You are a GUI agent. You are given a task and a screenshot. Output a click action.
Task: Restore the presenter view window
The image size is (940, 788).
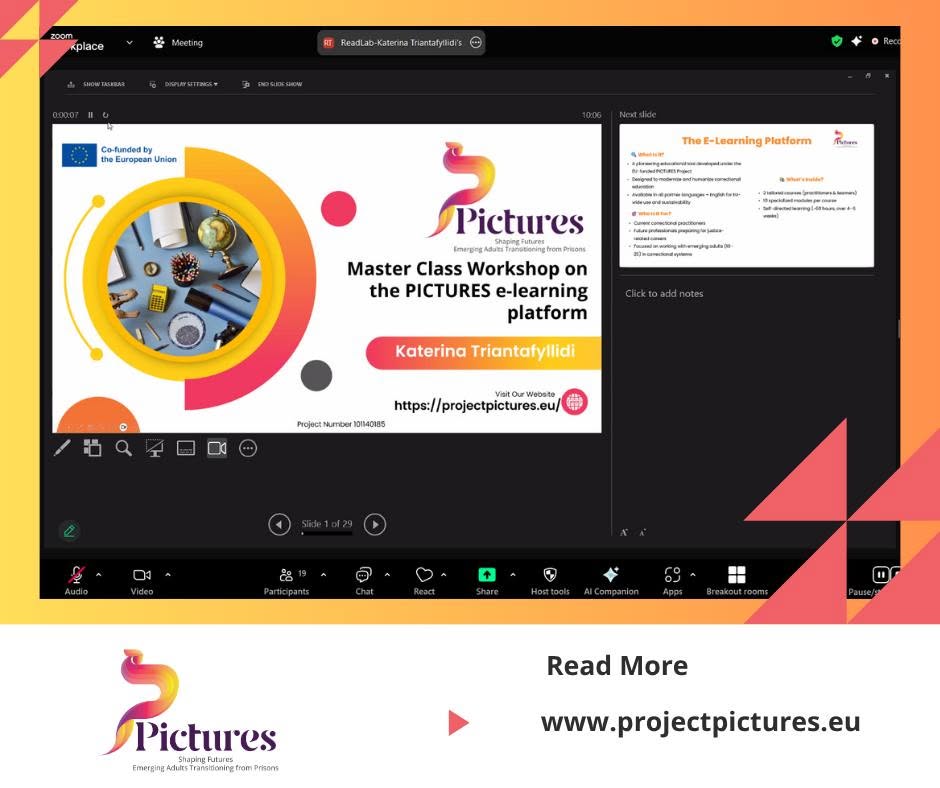click(x=868, y=76)
